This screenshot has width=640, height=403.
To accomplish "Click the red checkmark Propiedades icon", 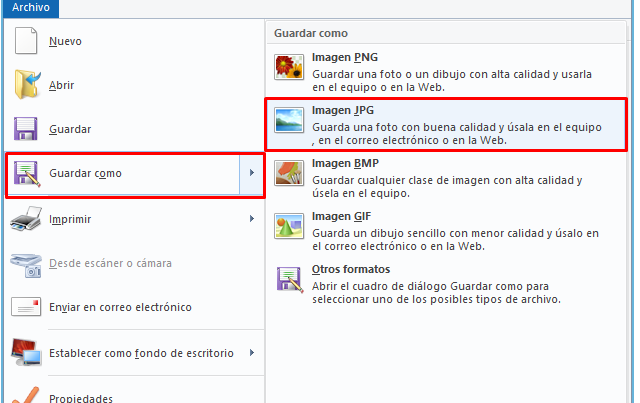I will coord(26,395).
